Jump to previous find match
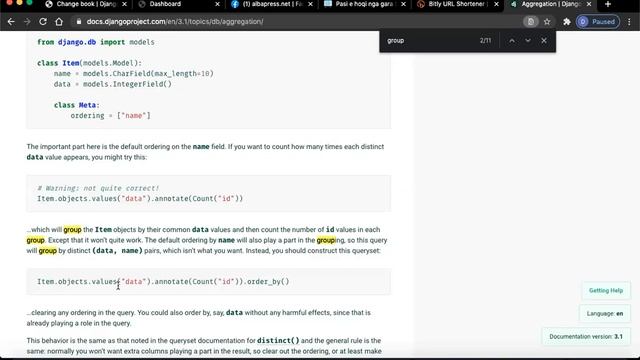Viewport: 640px width, 360px height. [512, 40]
